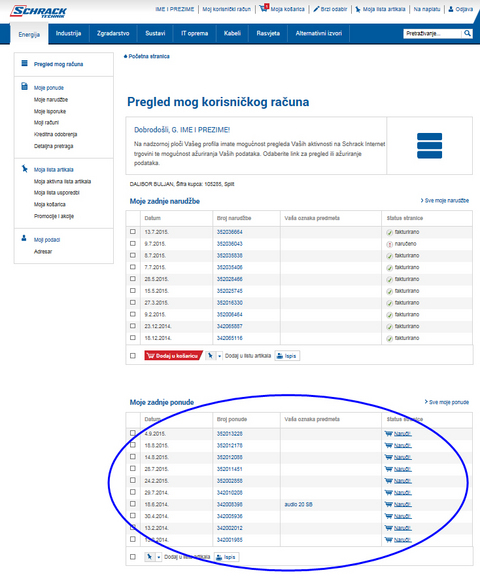Image resolution: width=480 pixels, height=581 pixels.
Task: Open Adresar in the sidebar
Action: 43,252
